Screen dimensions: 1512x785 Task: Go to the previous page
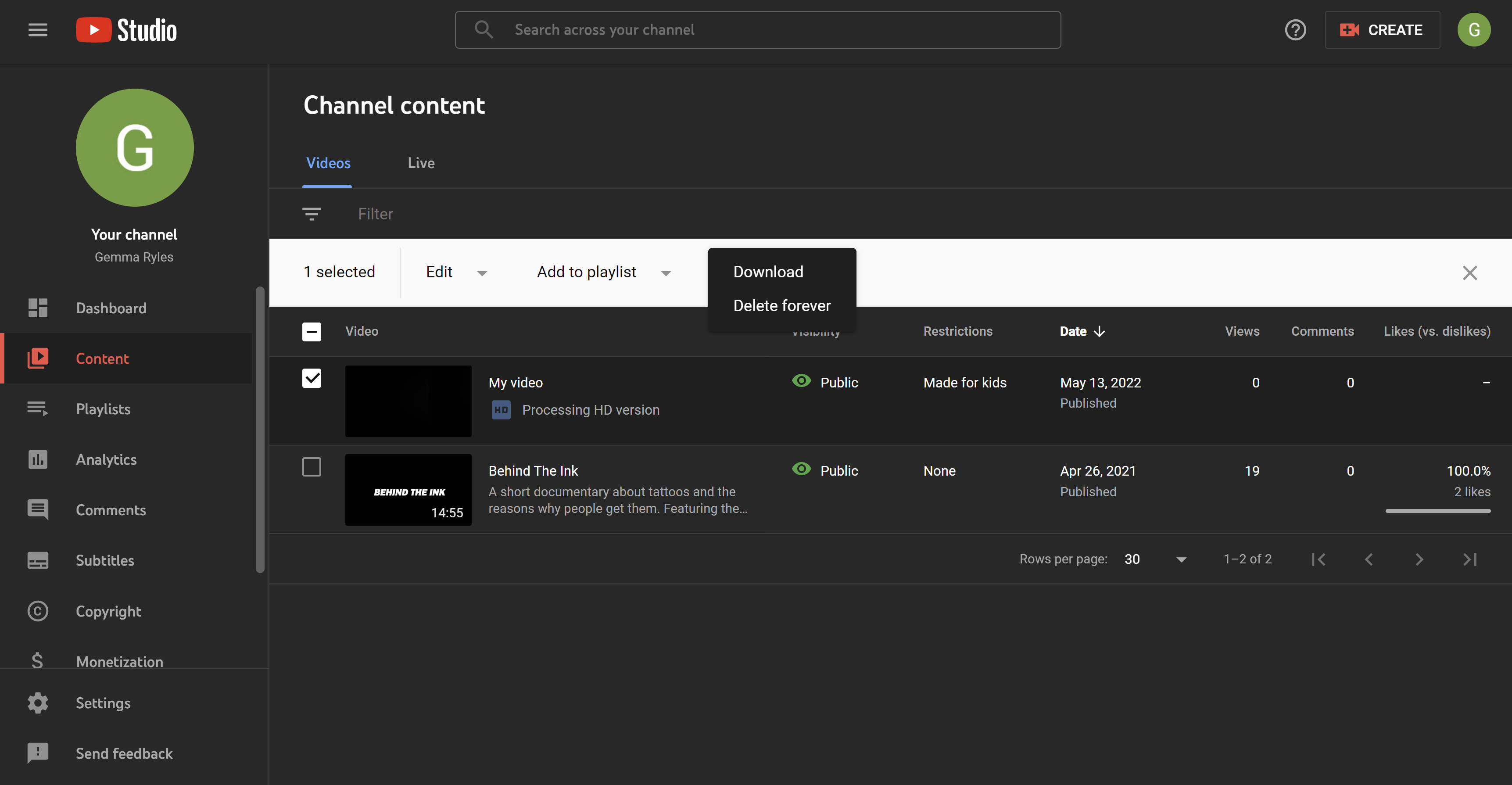point(1369,559)
